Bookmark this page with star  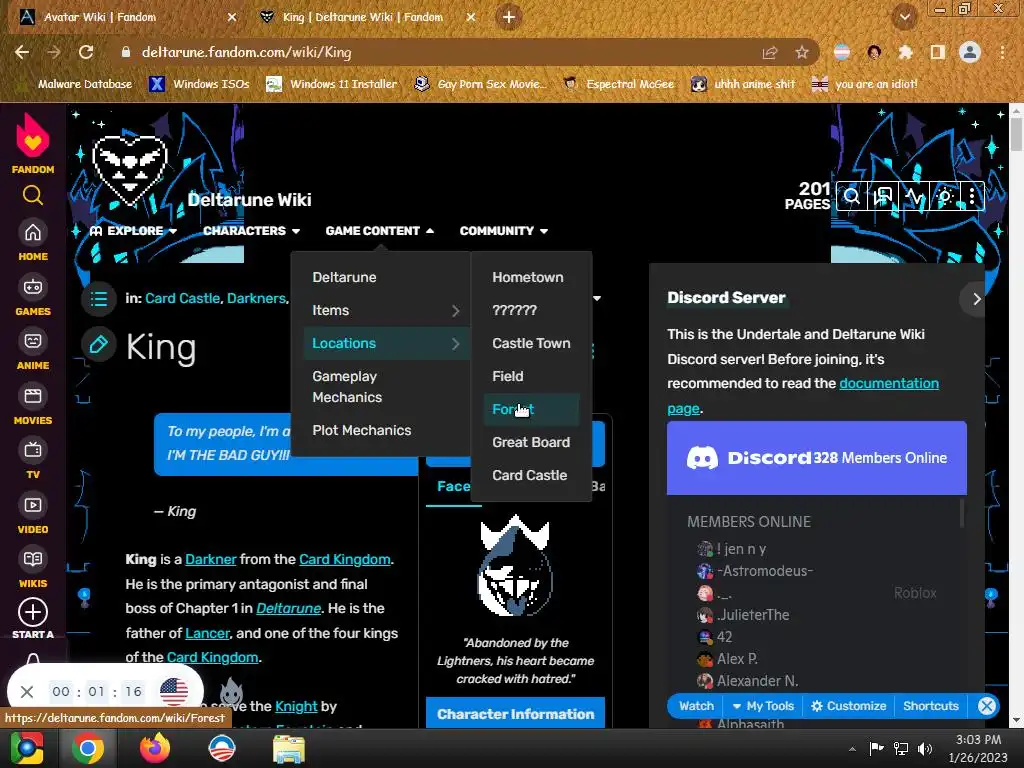(x=802, y=52)
